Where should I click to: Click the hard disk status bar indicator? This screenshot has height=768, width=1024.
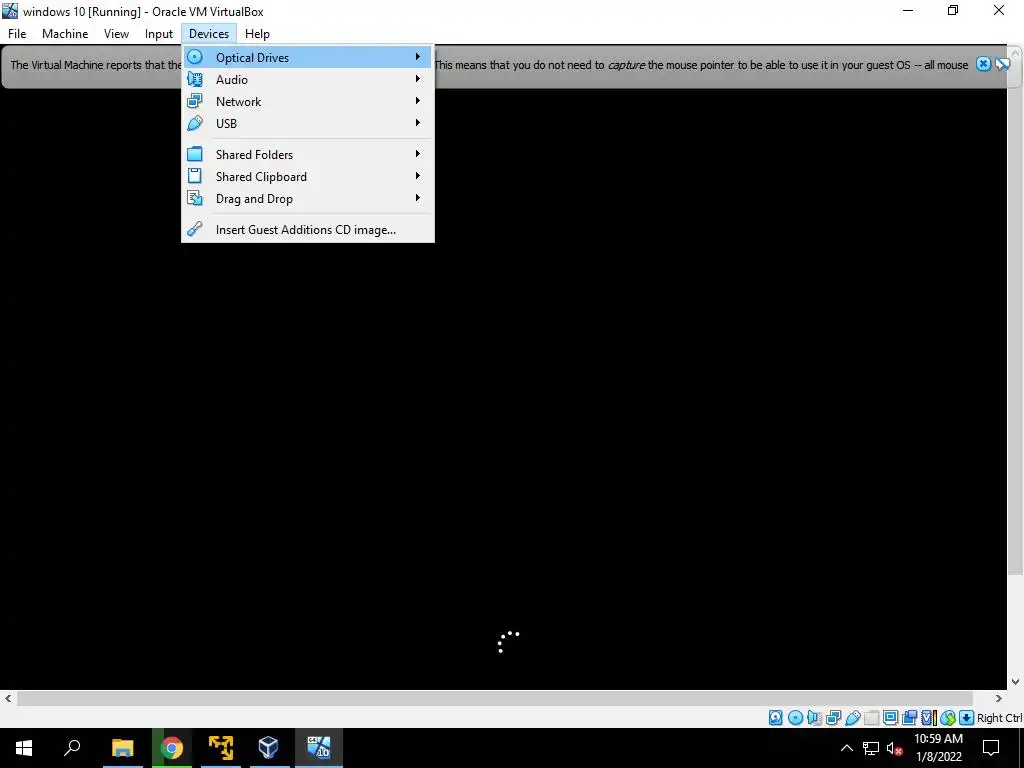click(775, 718)
